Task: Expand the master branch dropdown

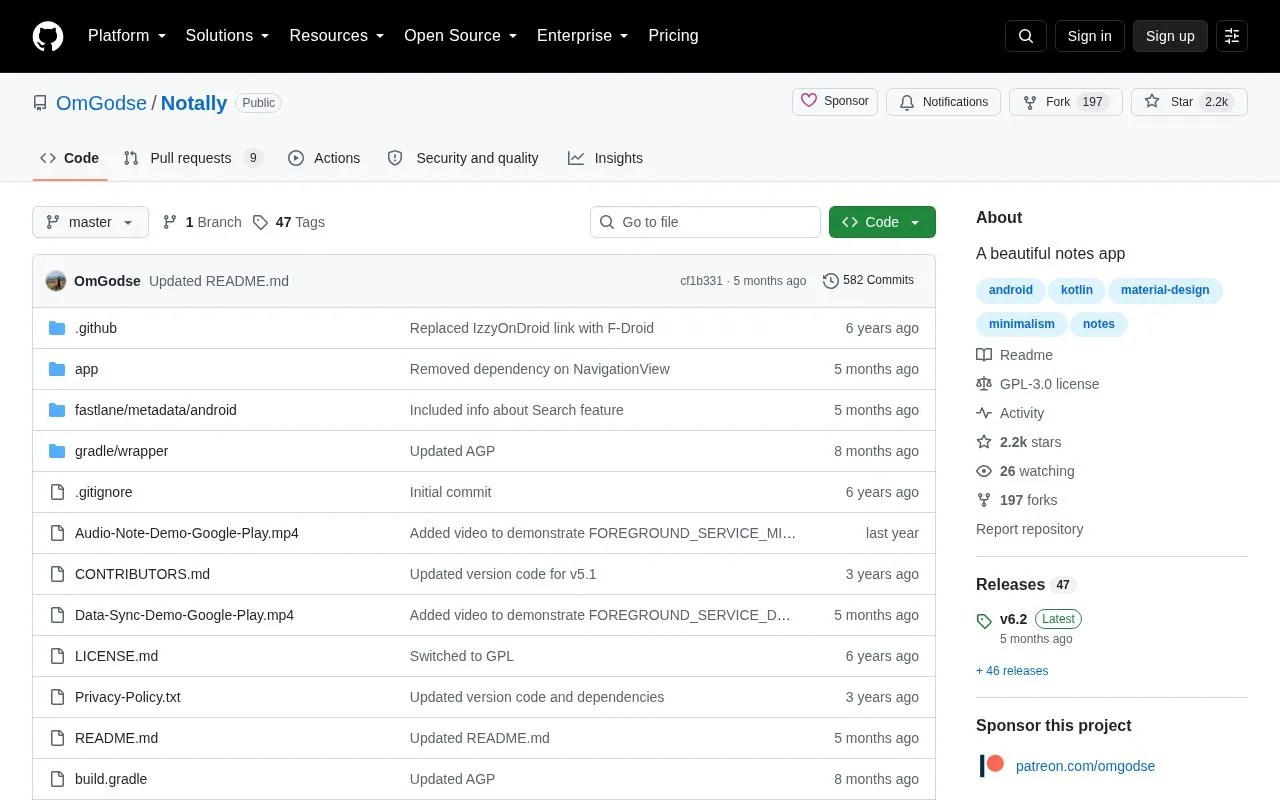Action: (90, 222)
